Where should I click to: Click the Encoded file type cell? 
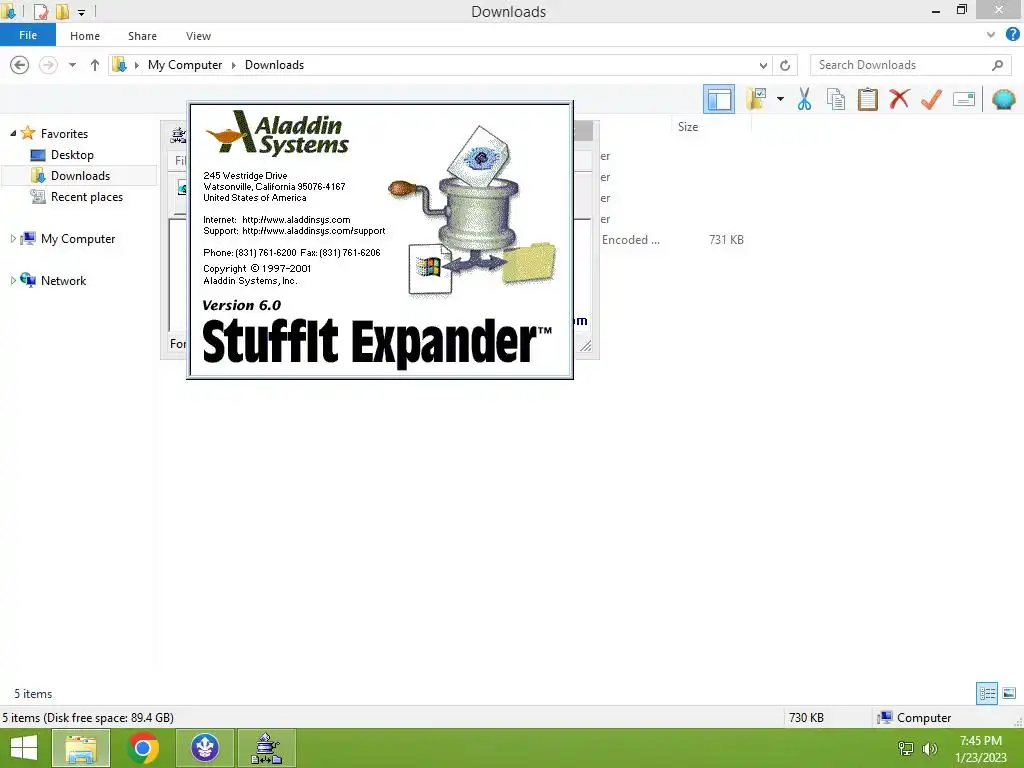(631, 240)
